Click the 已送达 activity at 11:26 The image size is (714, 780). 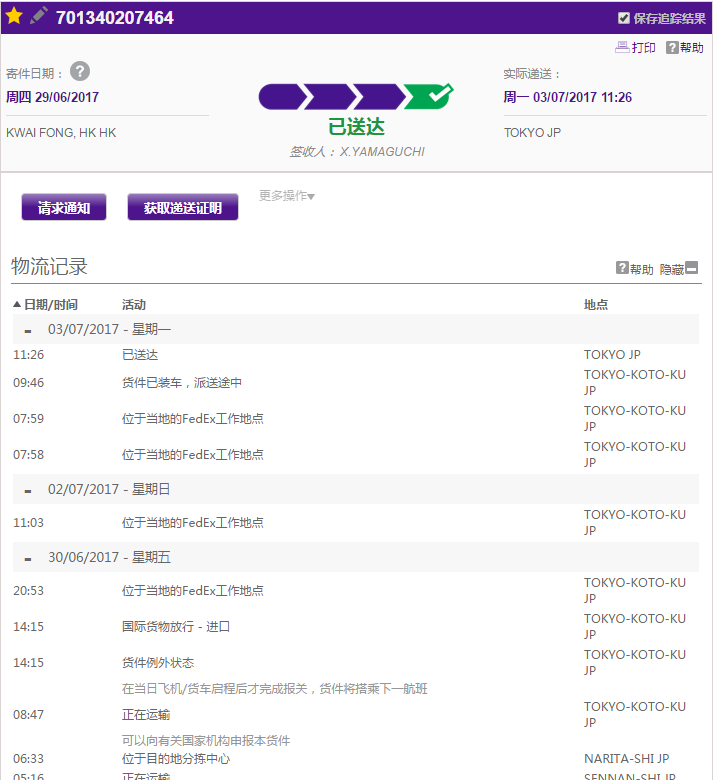click(140, 355)
